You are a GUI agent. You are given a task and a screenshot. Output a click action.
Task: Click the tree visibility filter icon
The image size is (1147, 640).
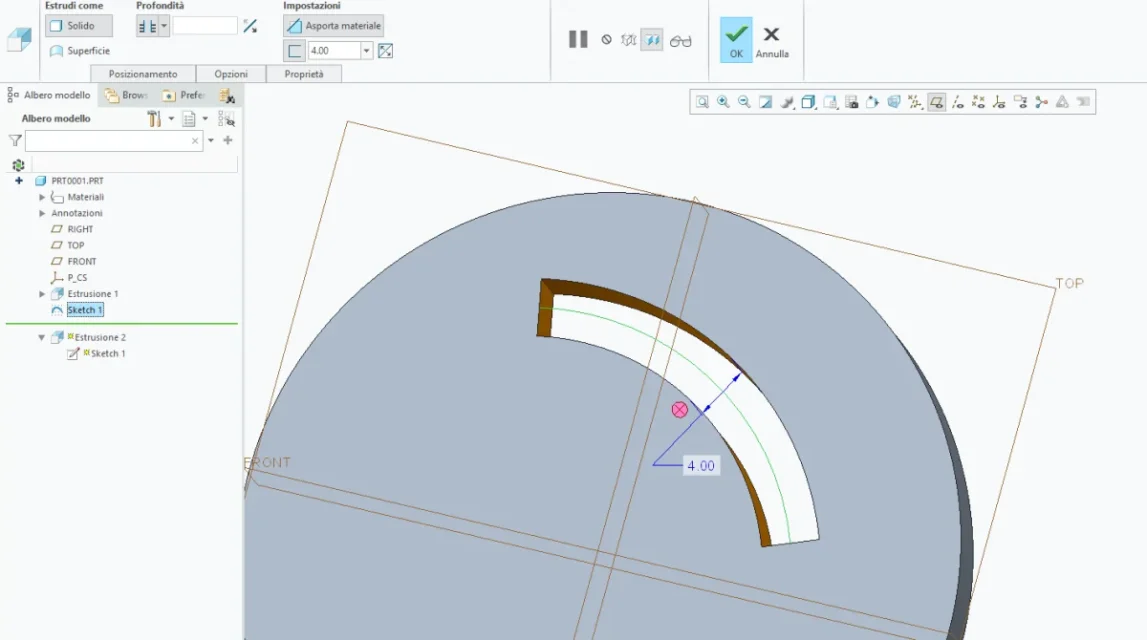[x=226, y=118]
